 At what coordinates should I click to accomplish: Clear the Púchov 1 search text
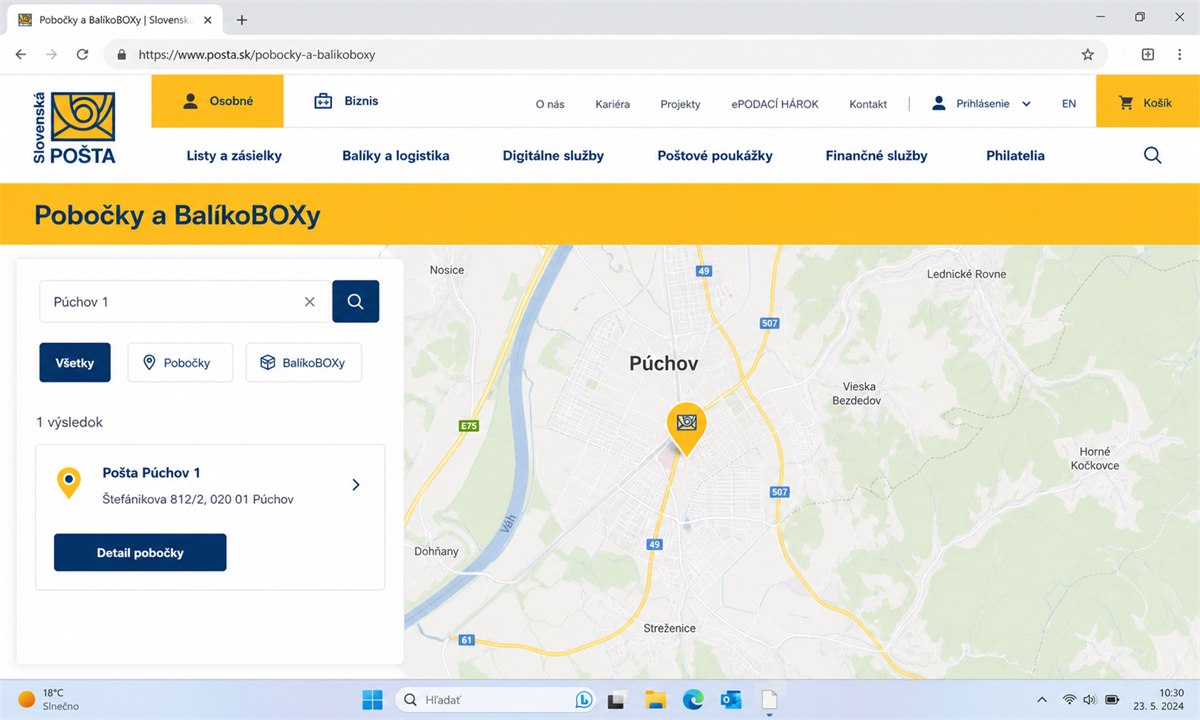point(310,301)
